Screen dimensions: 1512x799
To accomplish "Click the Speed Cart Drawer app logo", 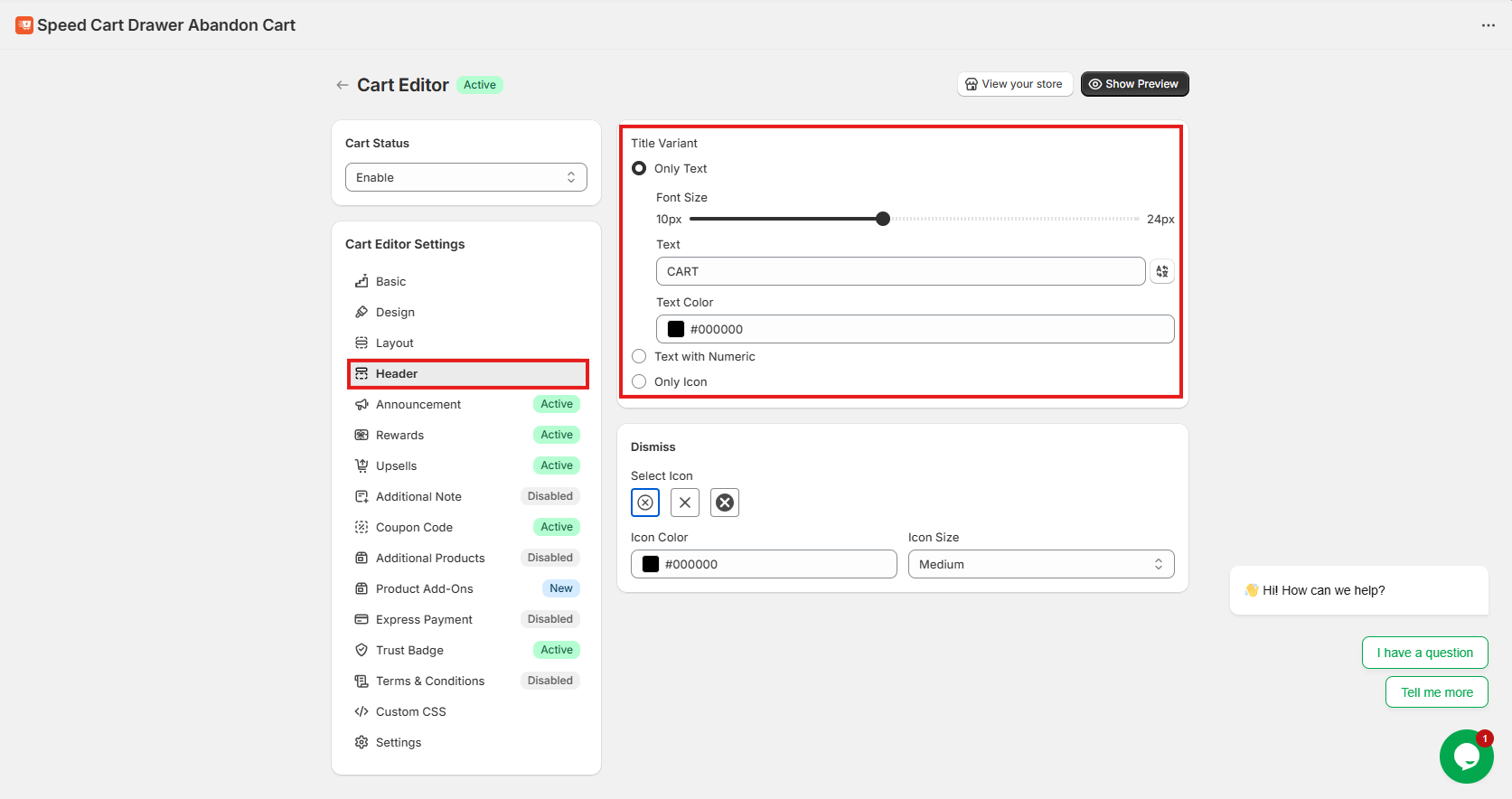I will coord(24,25).
